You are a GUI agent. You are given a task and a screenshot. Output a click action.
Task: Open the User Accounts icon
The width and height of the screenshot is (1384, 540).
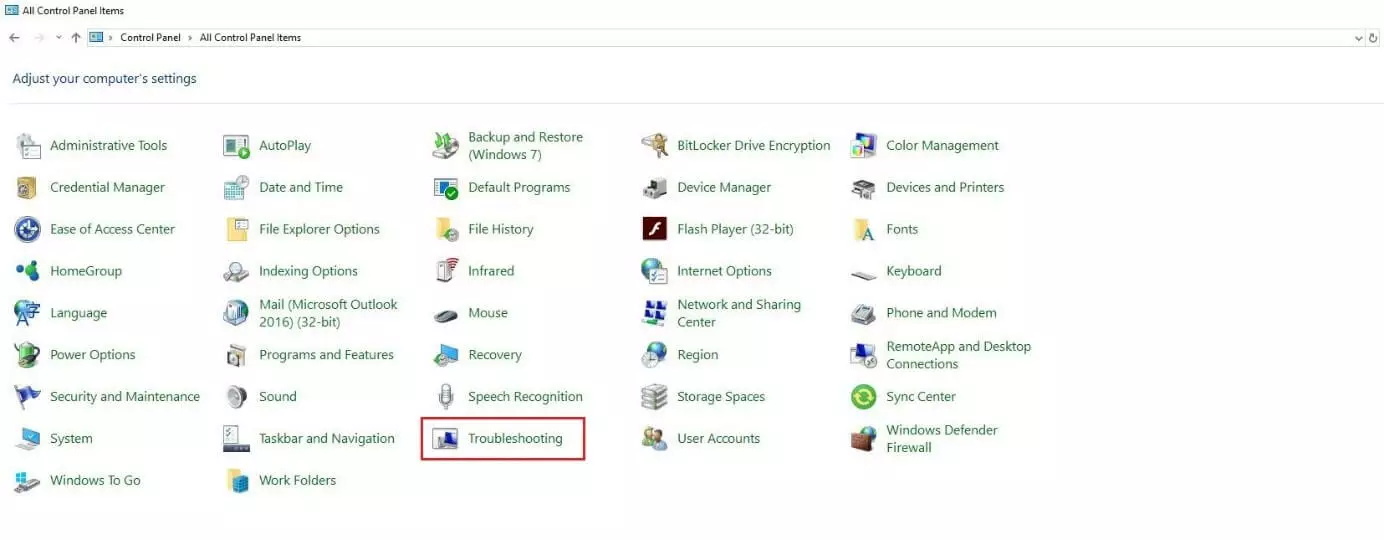pos(655,439)
